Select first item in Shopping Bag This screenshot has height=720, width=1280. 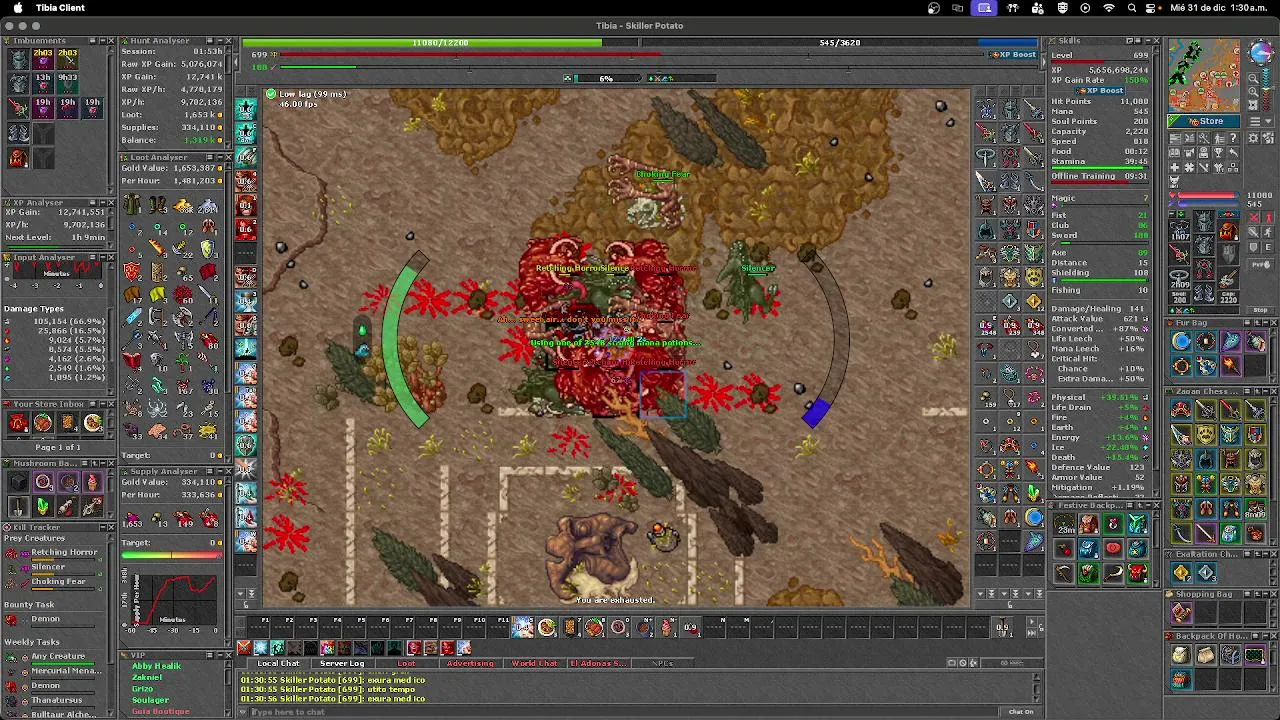tap(1181, 613)
